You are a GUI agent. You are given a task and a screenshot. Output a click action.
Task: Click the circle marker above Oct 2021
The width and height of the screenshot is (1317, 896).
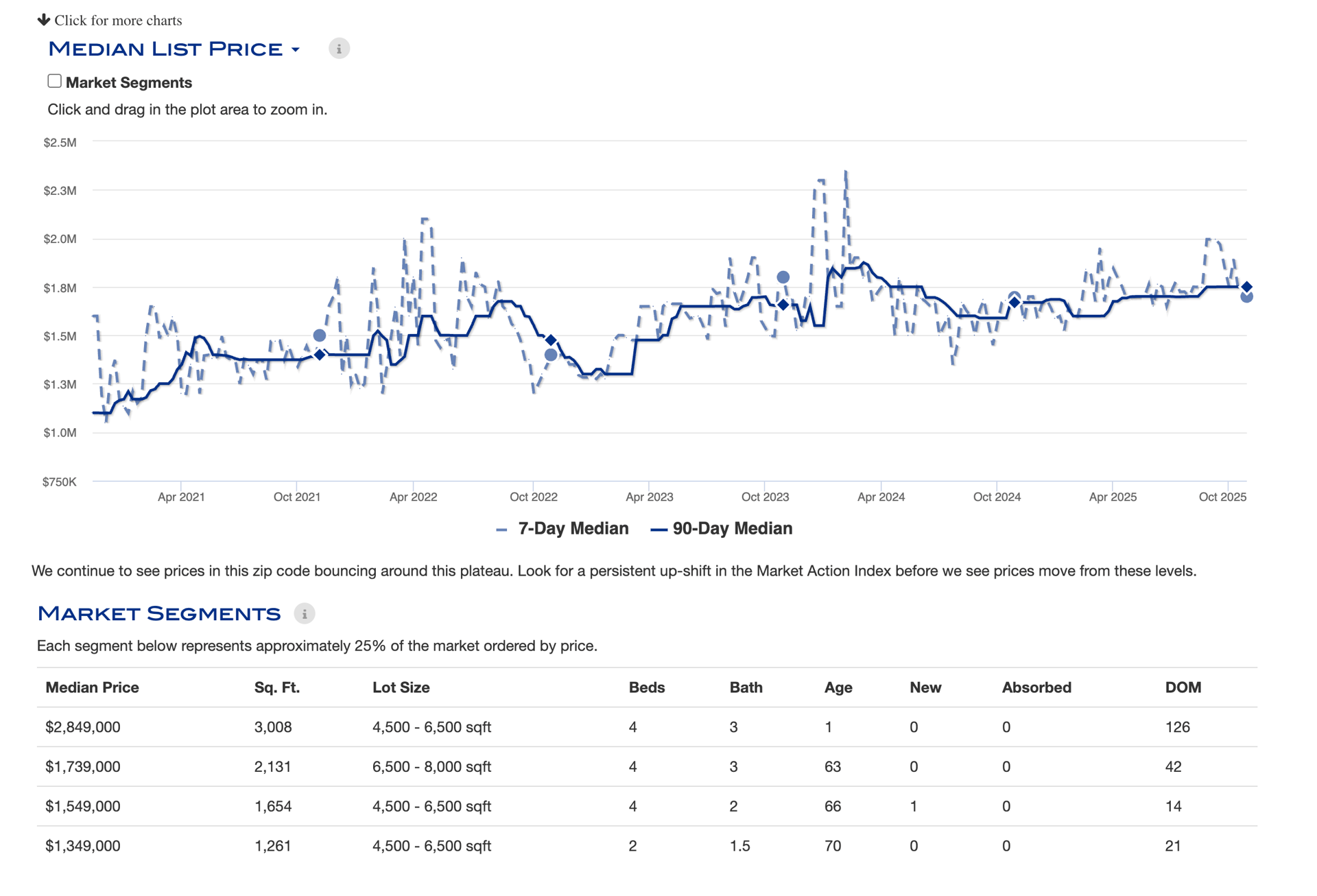320,335
